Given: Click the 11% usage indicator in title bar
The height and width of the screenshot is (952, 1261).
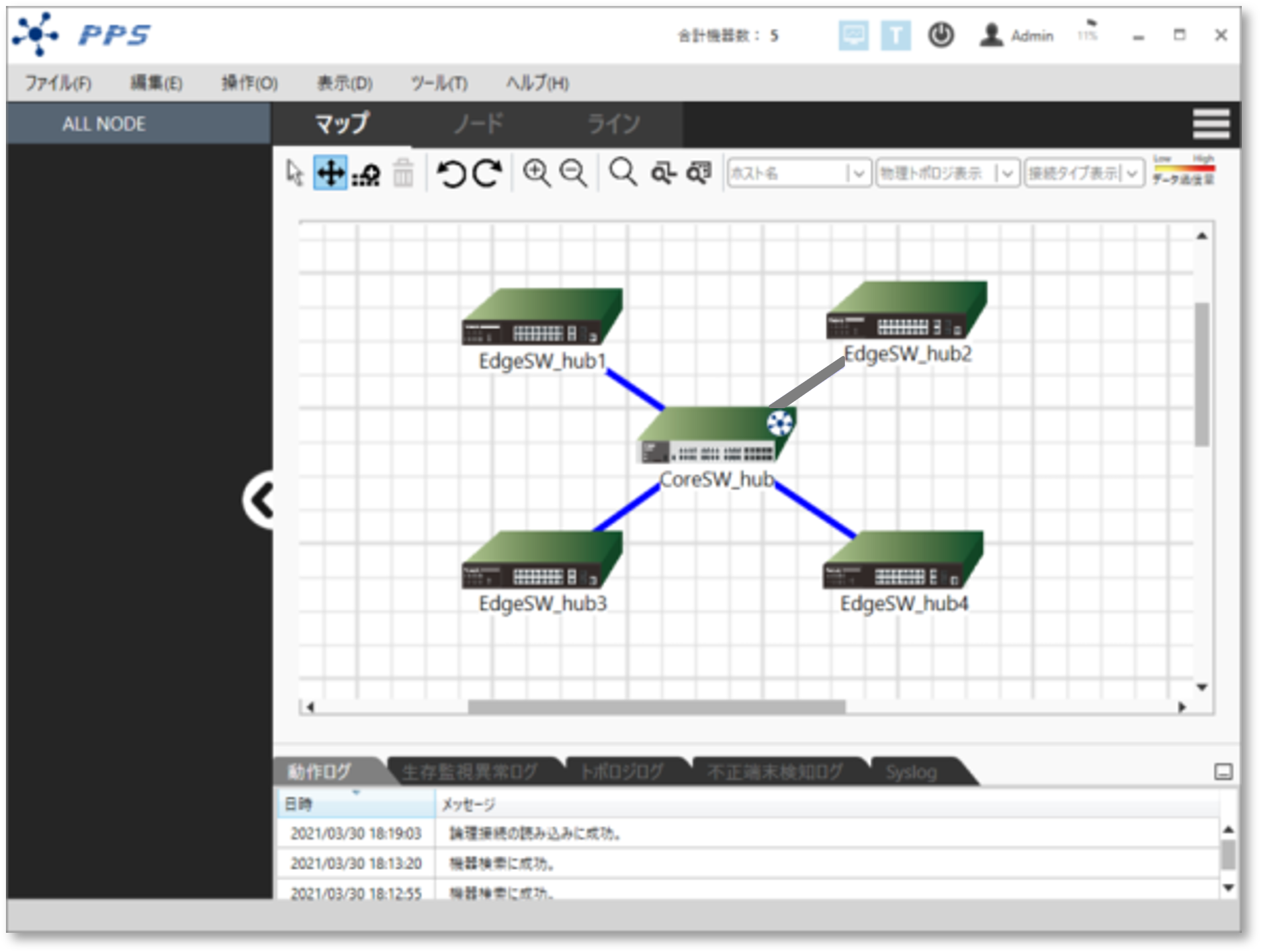Looking at the screenshot, I should (x=1087, y=32).
